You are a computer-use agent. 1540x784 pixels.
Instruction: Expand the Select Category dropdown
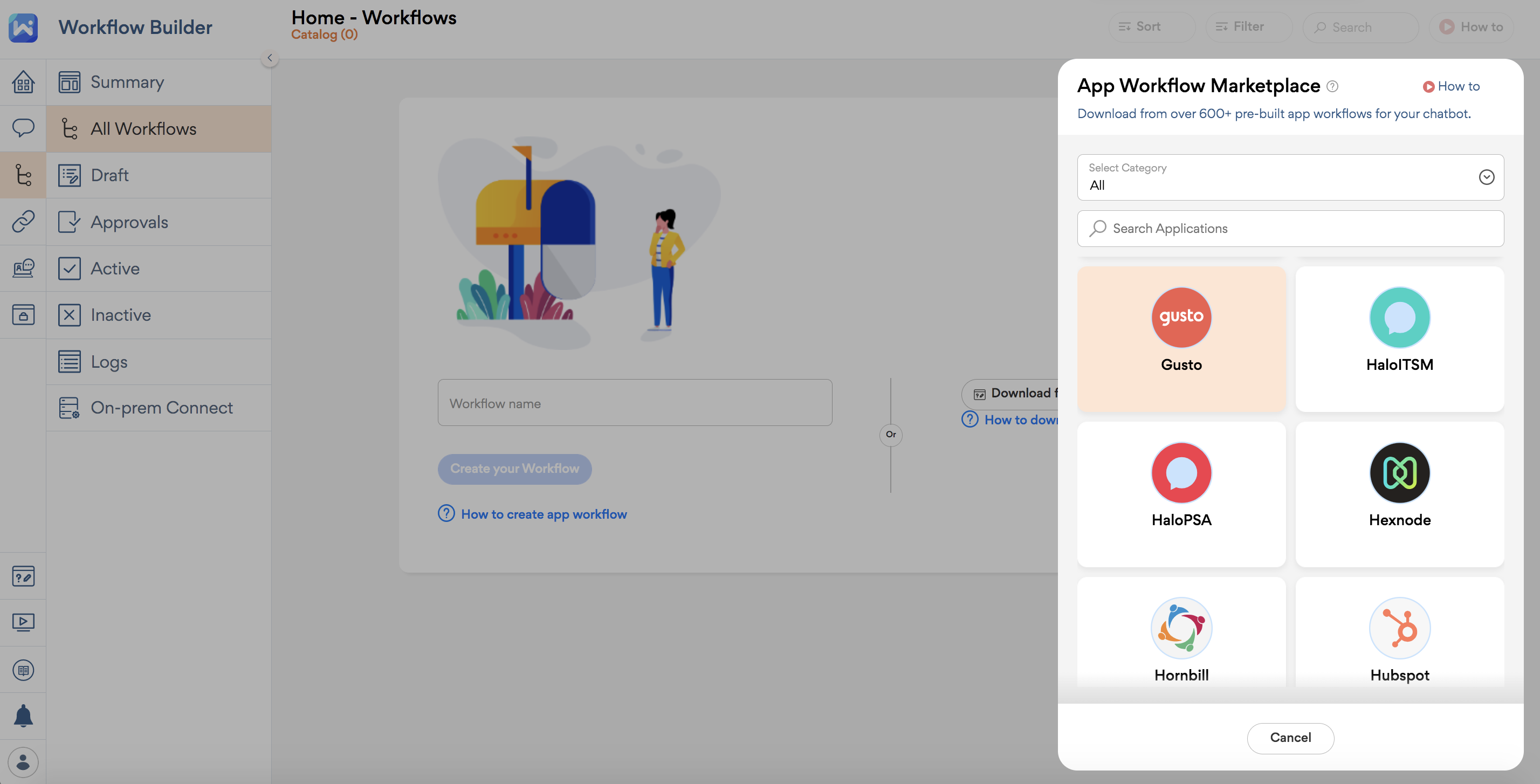pyautogui.click(x=1290, y=177)
